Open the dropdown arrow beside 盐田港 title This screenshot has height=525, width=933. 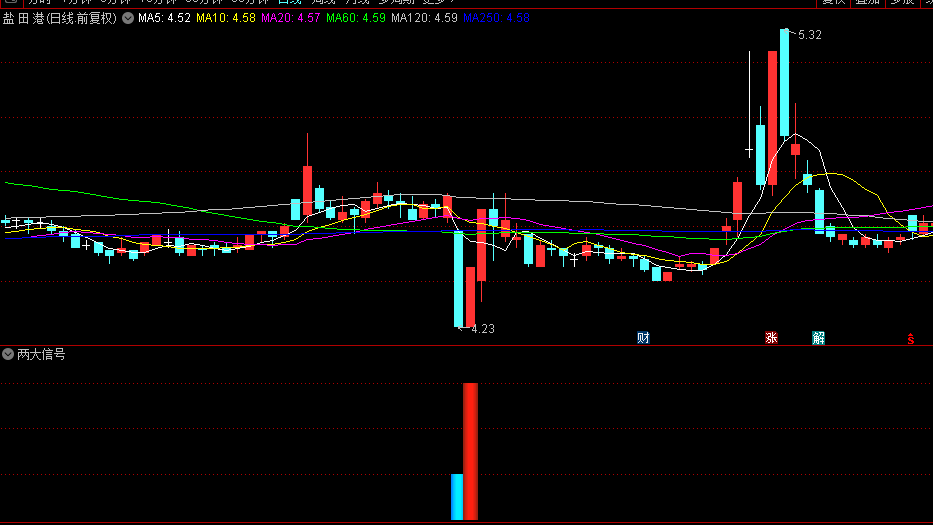pos(128,18)
